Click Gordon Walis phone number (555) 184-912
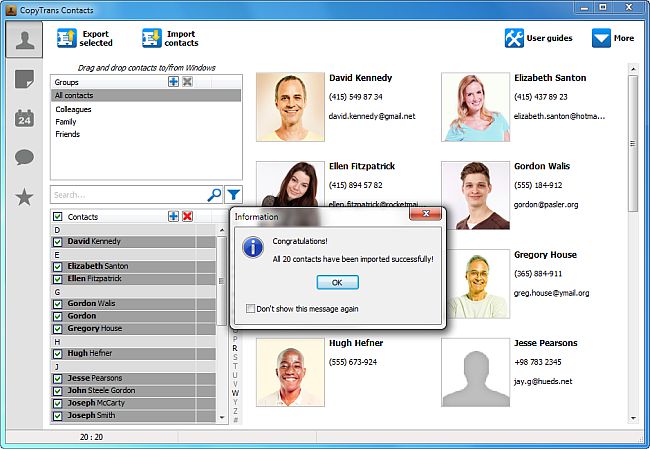This screenshot has width=650, height=449. point(538,185)
